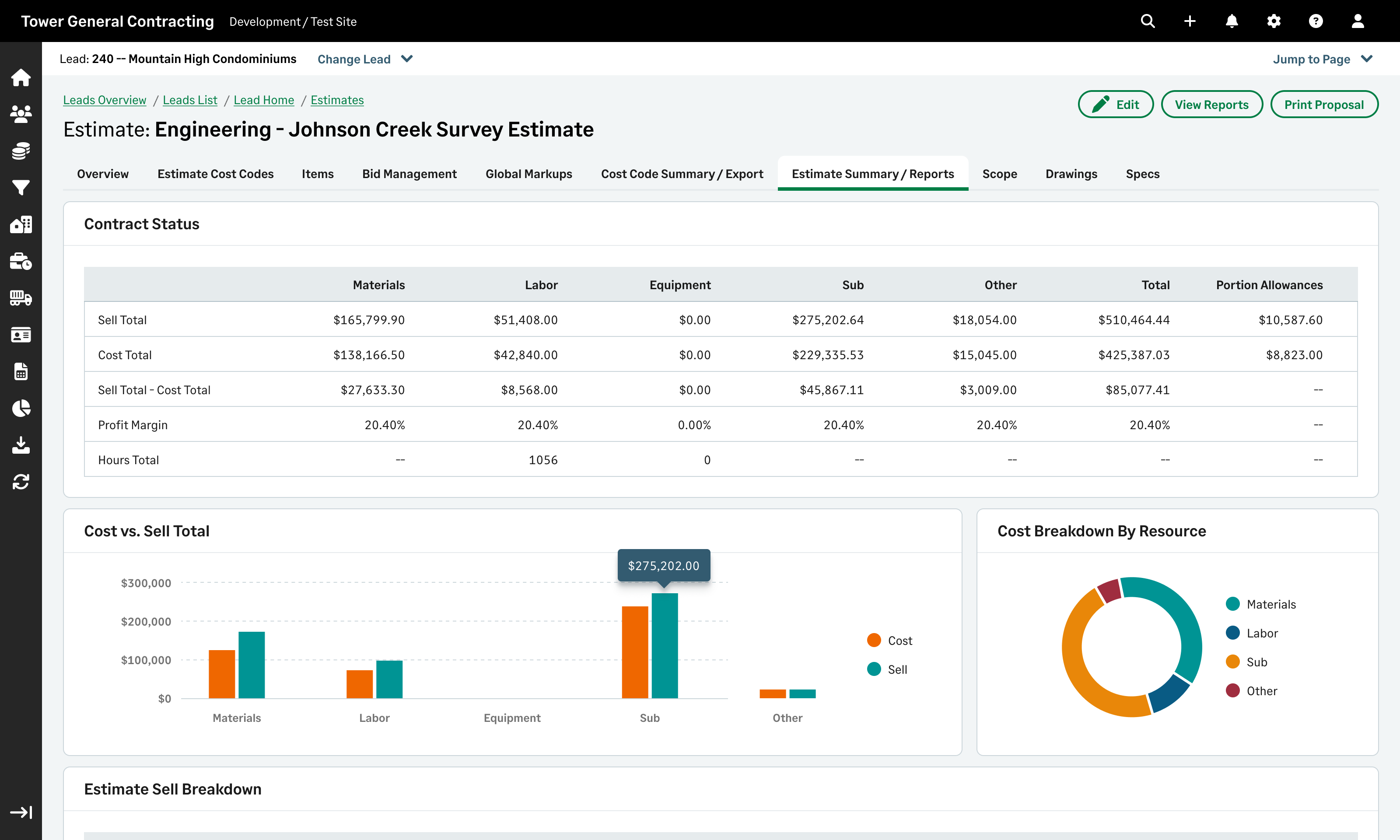Open the Bid Management tab
This screenshot has height=840, width=1400.
pos(409,174)
